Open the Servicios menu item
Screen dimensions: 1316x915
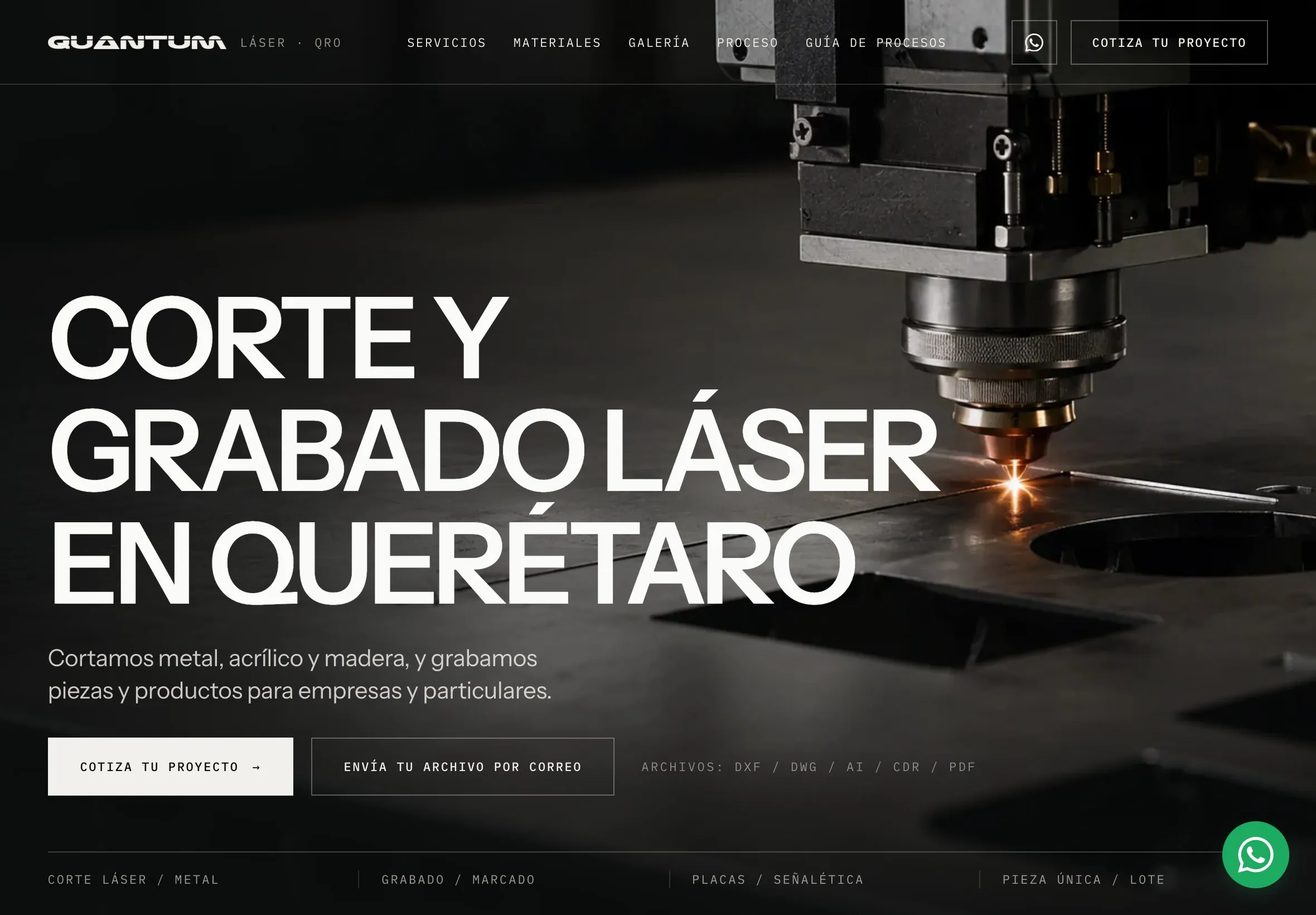[x=446, y=43]
